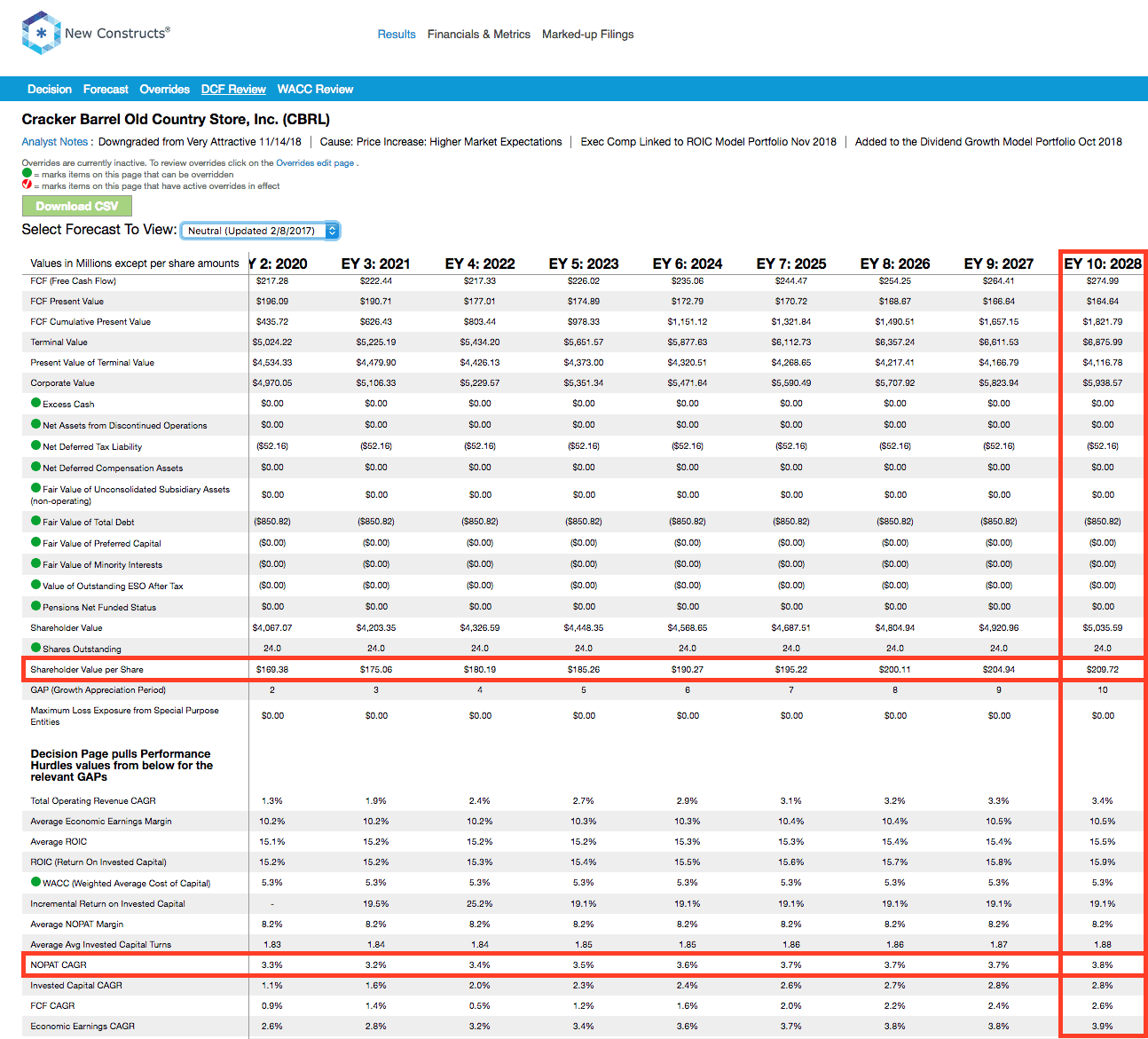
Task: Click the Average Avg Invested Capital Turns label
Action: tap(100, 945)
